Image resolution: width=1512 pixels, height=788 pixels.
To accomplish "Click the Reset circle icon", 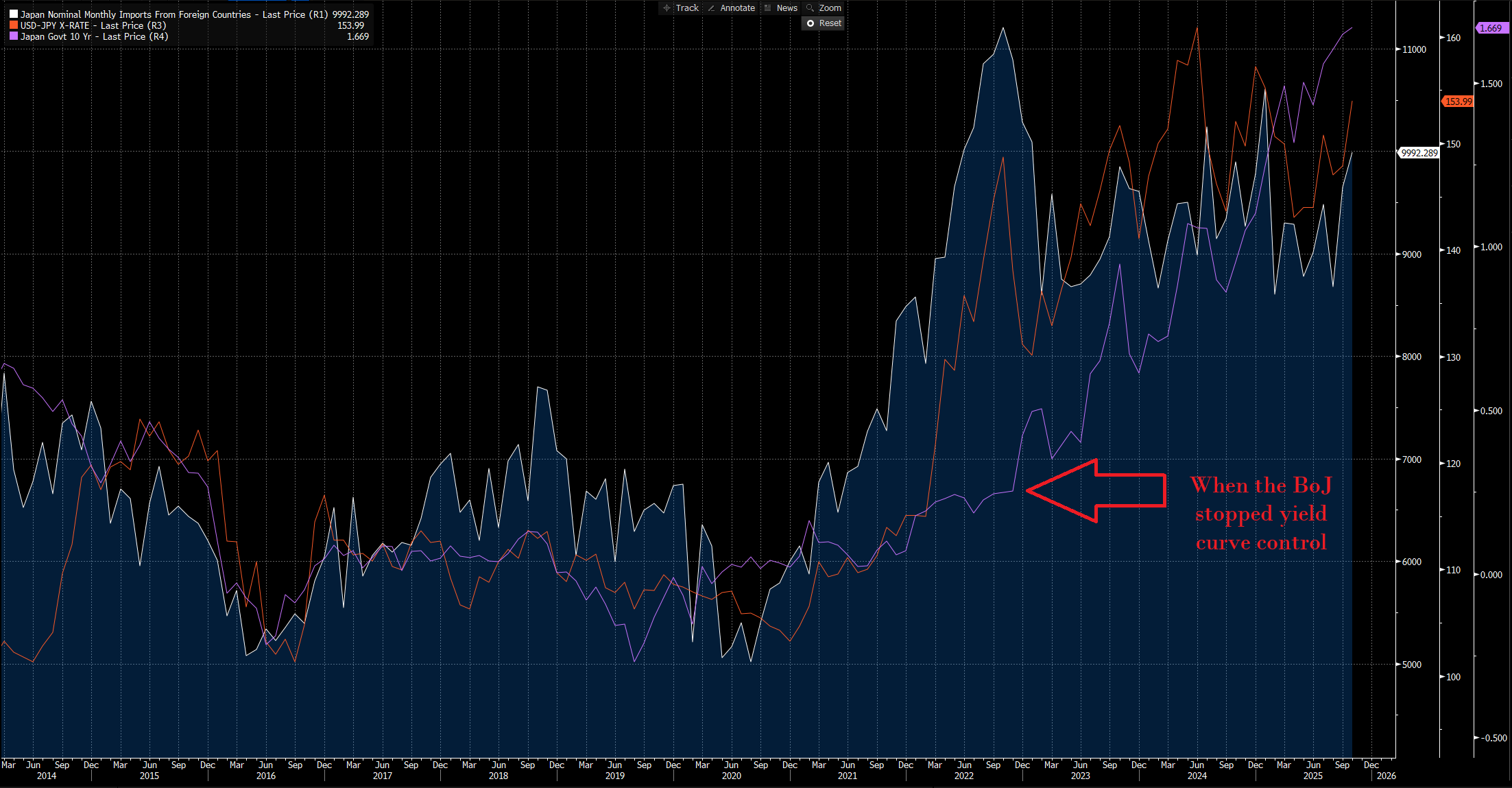I will [x=812, y=23].
